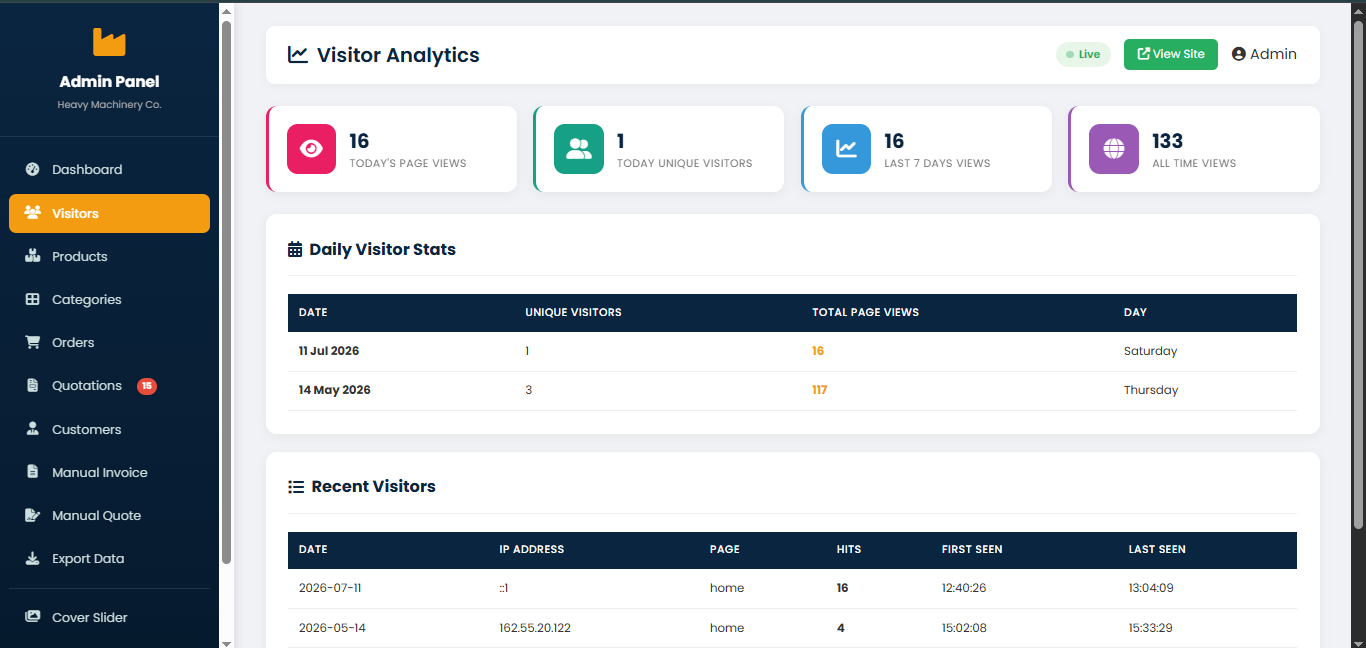This screenshot has height=648, width=1366.
Task: Open Cover Slider page
Action: (x=109, y=617)
